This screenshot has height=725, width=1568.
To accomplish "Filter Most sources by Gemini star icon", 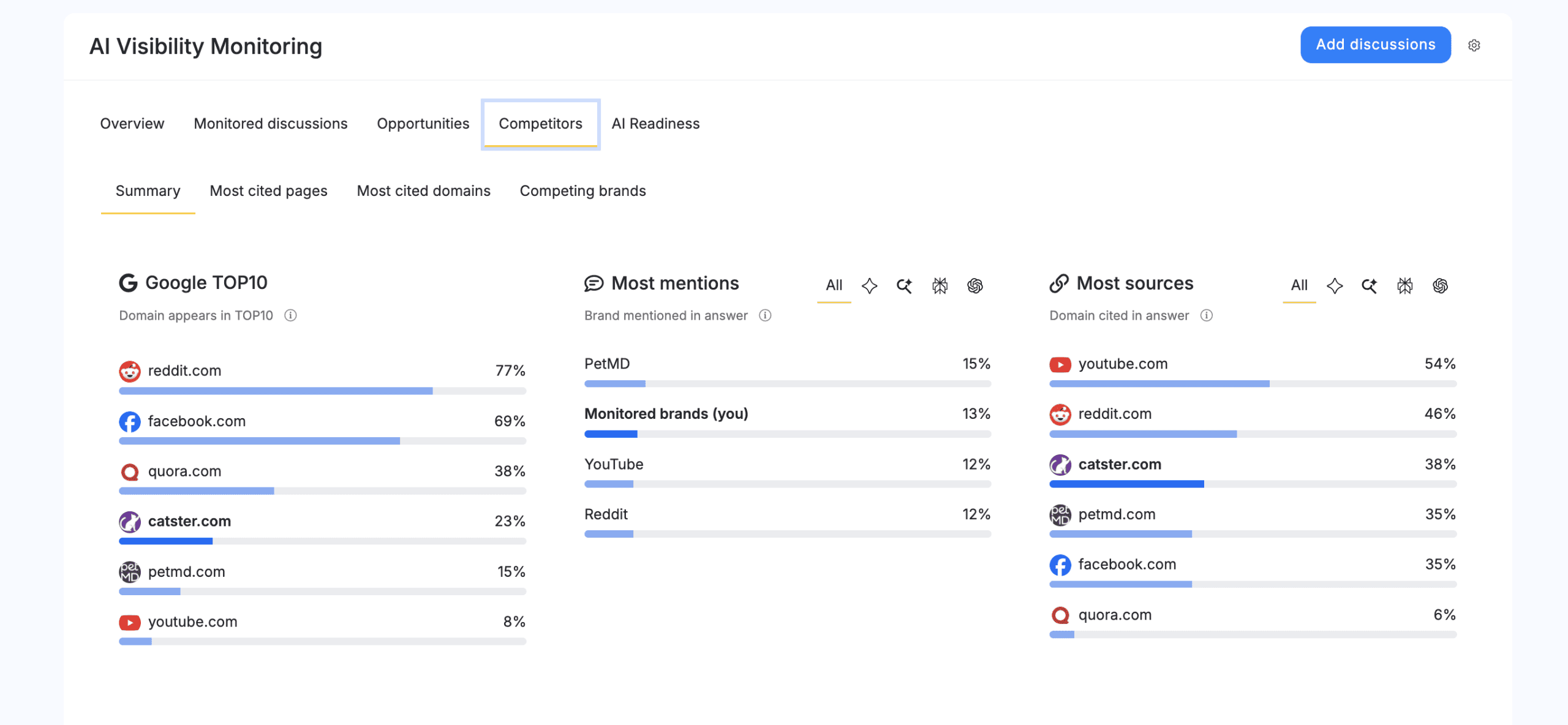I will point(1335,286).
